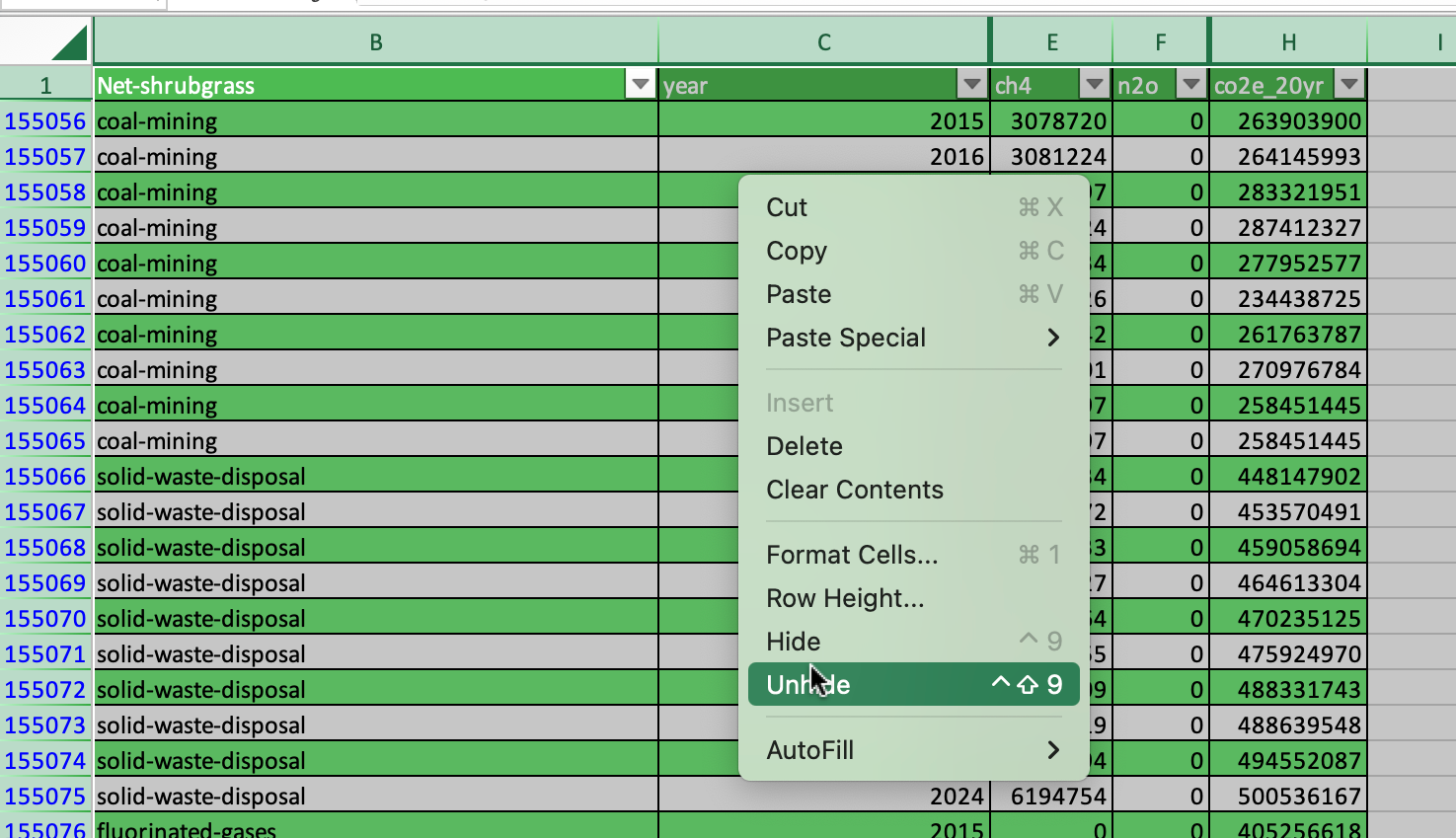Click cell with value 470235125
1456x838 pixels.
(x=1288, y=619)
